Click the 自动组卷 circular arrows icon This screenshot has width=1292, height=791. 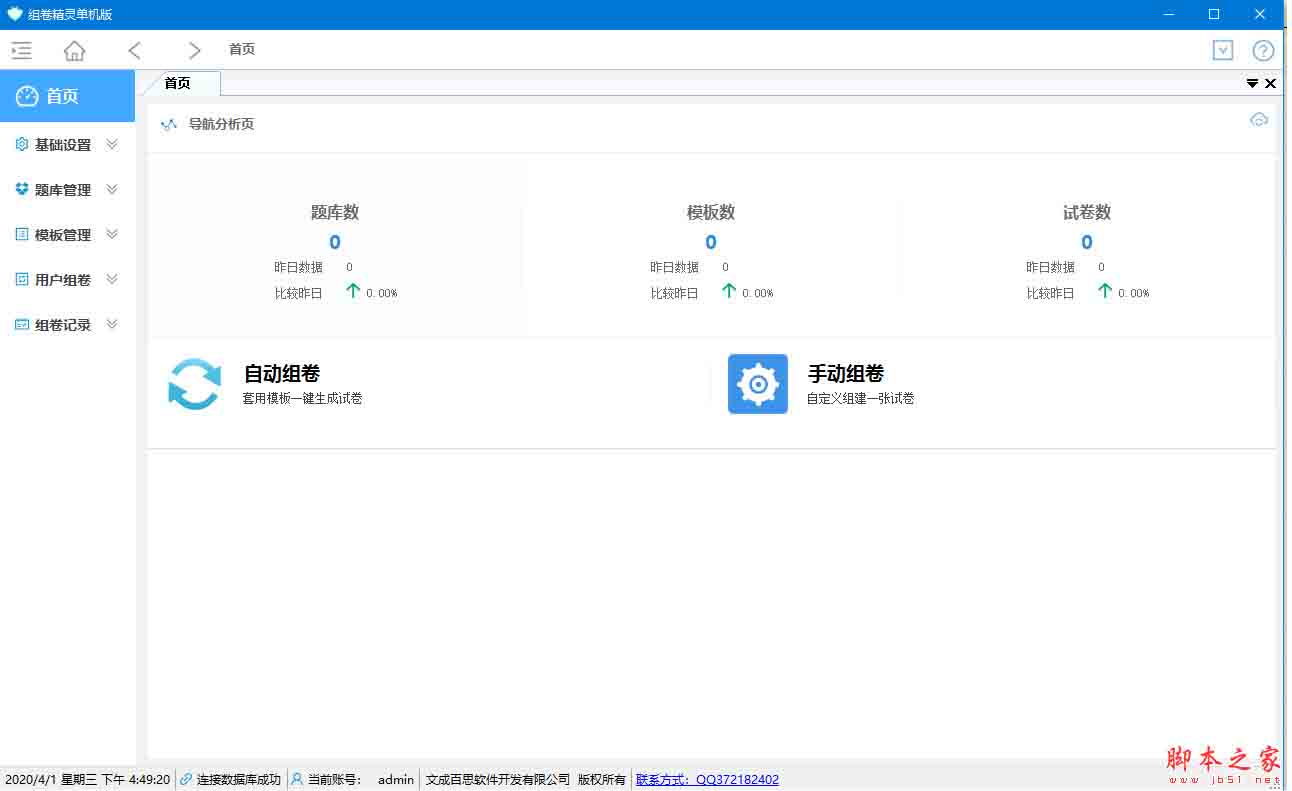point(193,384)
